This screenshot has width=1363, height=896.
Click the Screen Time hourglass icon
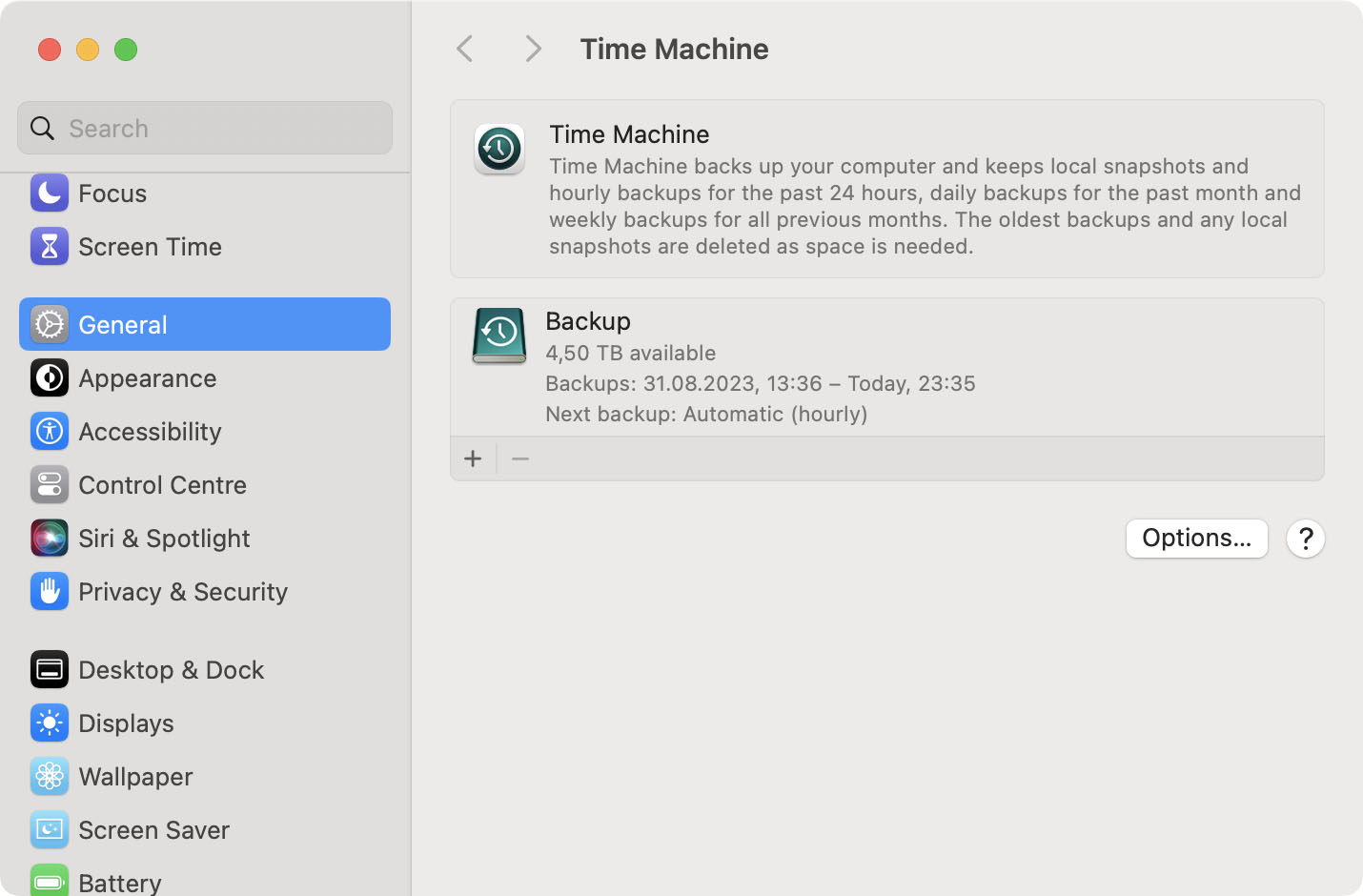click(50, 247)
